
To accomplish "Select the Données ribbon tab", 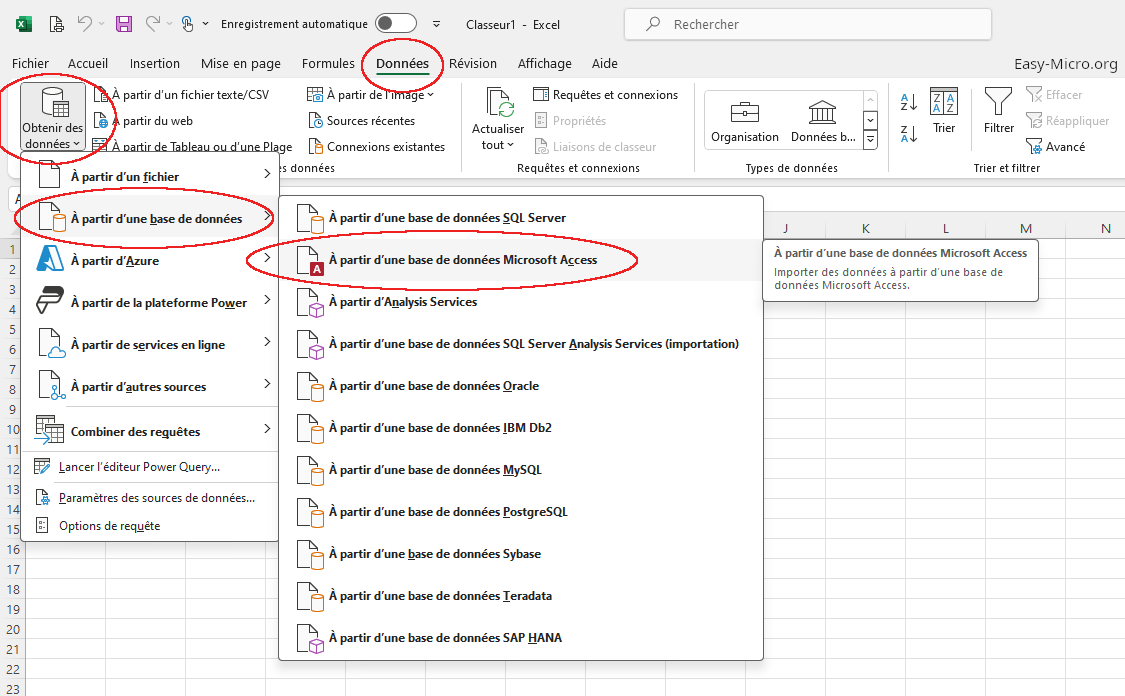I will tap(403, 63).
